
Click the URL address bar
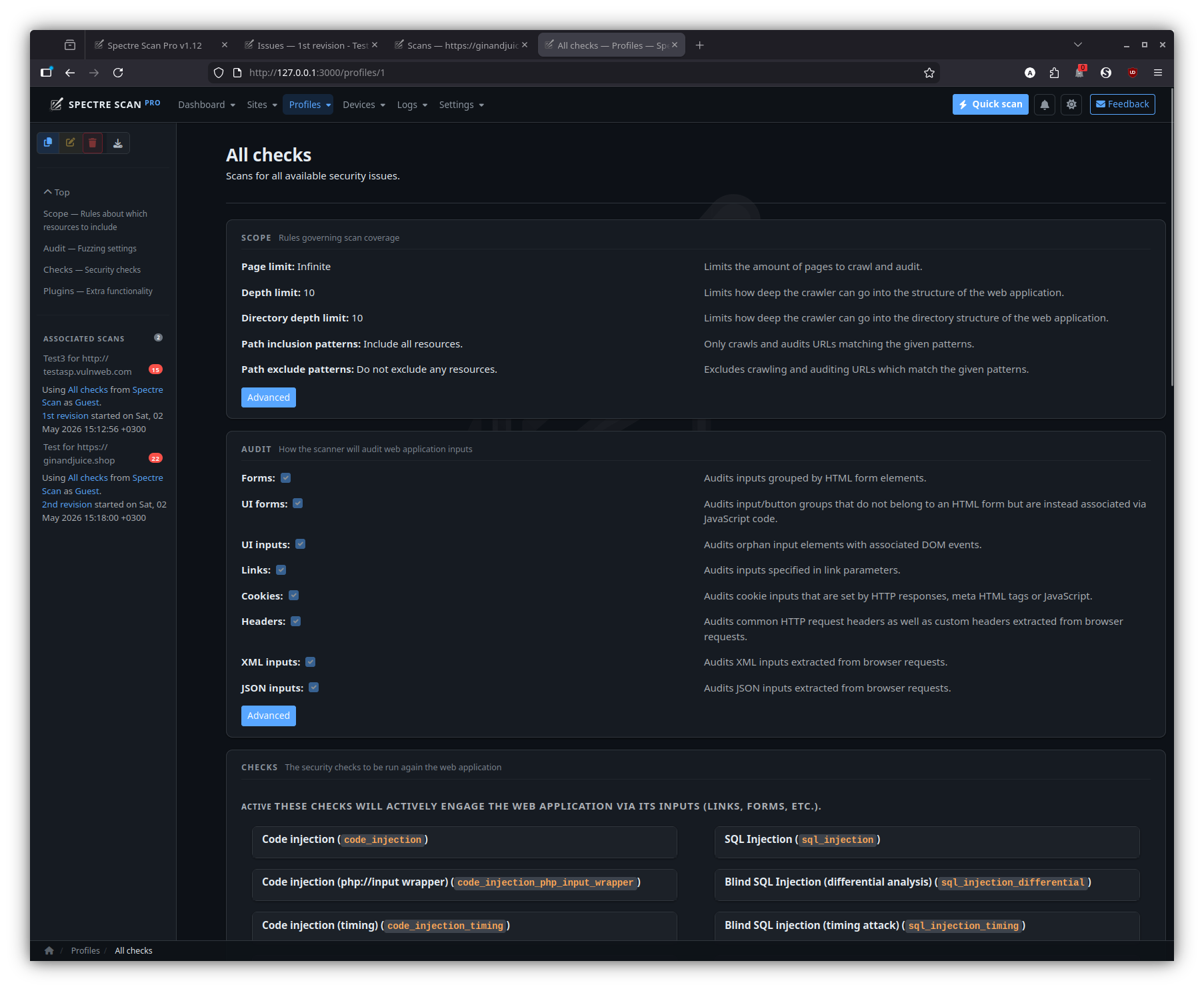(x=573, y=73)
